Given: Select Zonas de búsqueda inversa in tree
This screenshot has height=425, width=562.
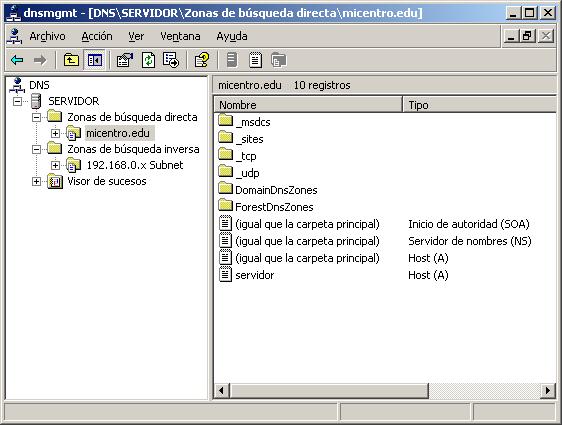Looking at the screenshot, I should click(133, 149).
